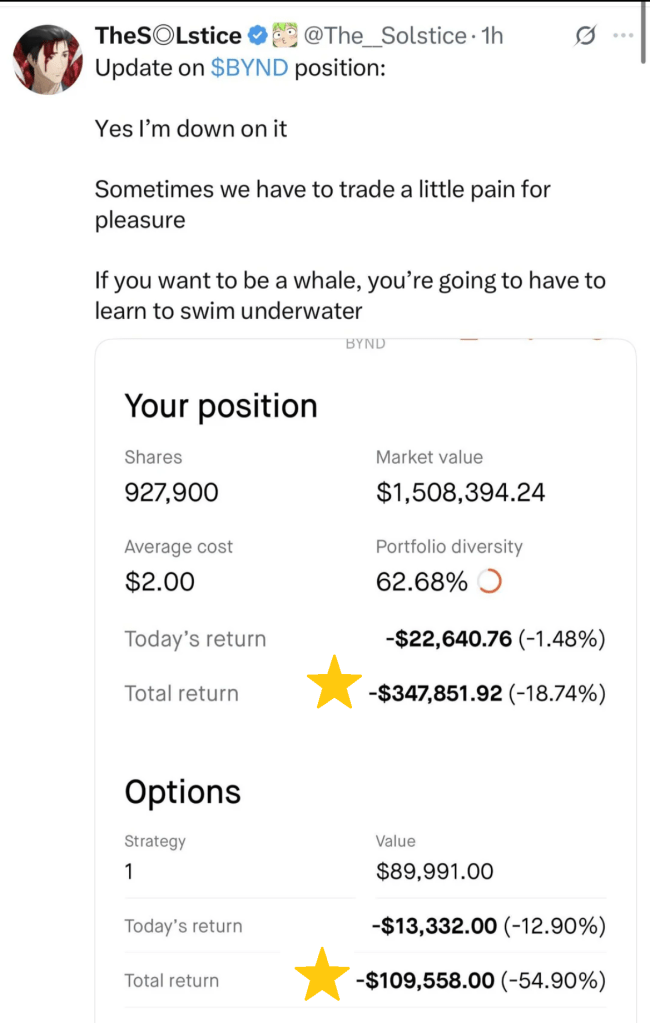Screen dimensions: 650x1023
Task: Open TheSOLstice profile avatar
Action: [48, 56]
